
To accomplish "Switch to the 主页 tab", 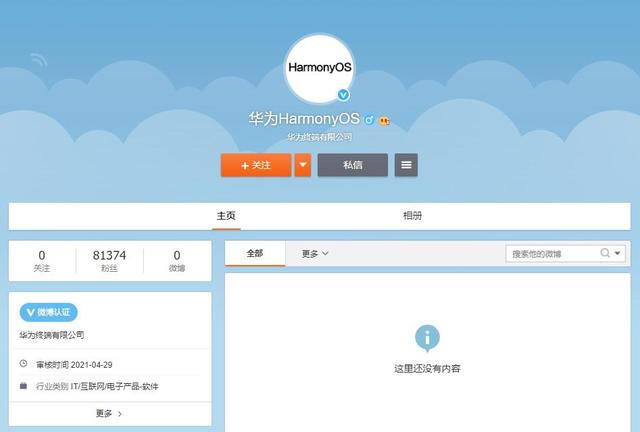I will tap(226, 216).
